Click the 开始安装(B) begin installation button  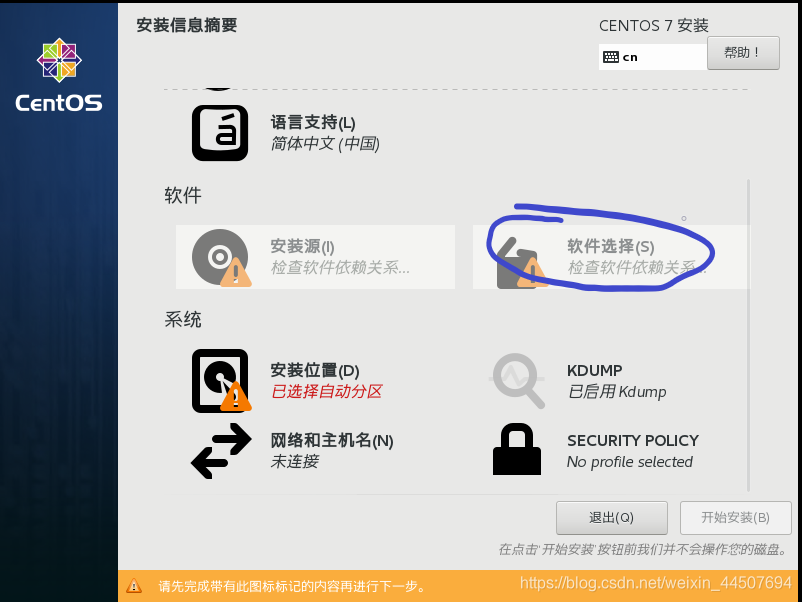[735, 518]
